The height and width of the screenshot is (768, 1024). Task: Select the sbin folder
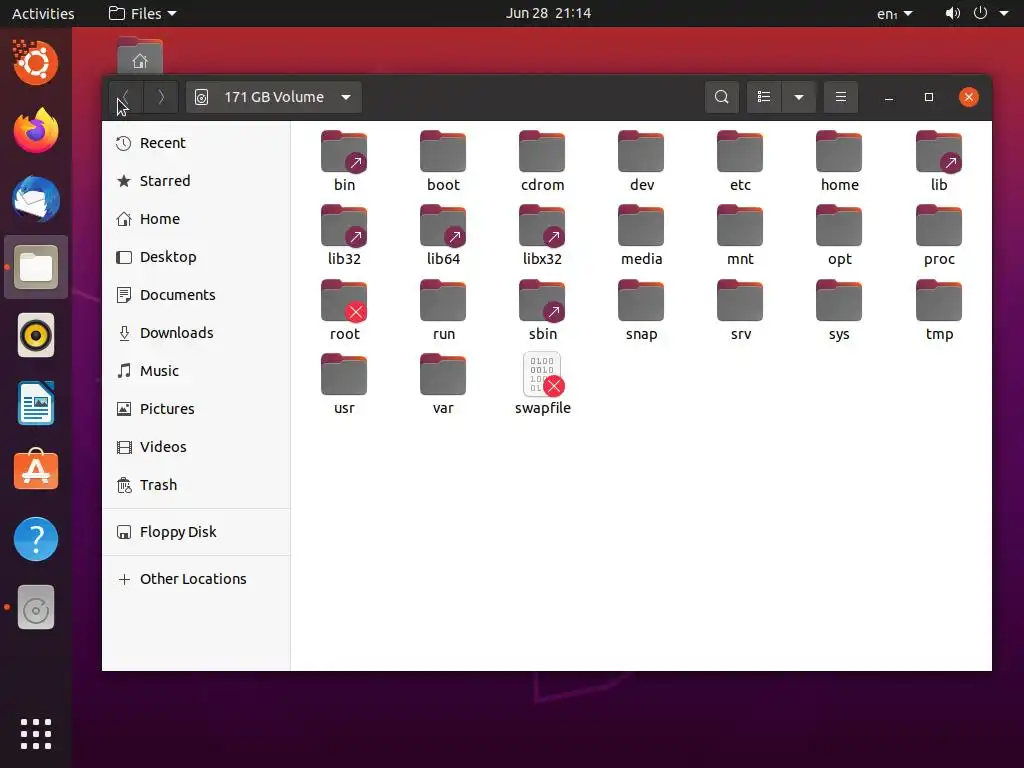pyautogui.click(x=542, y=310)
